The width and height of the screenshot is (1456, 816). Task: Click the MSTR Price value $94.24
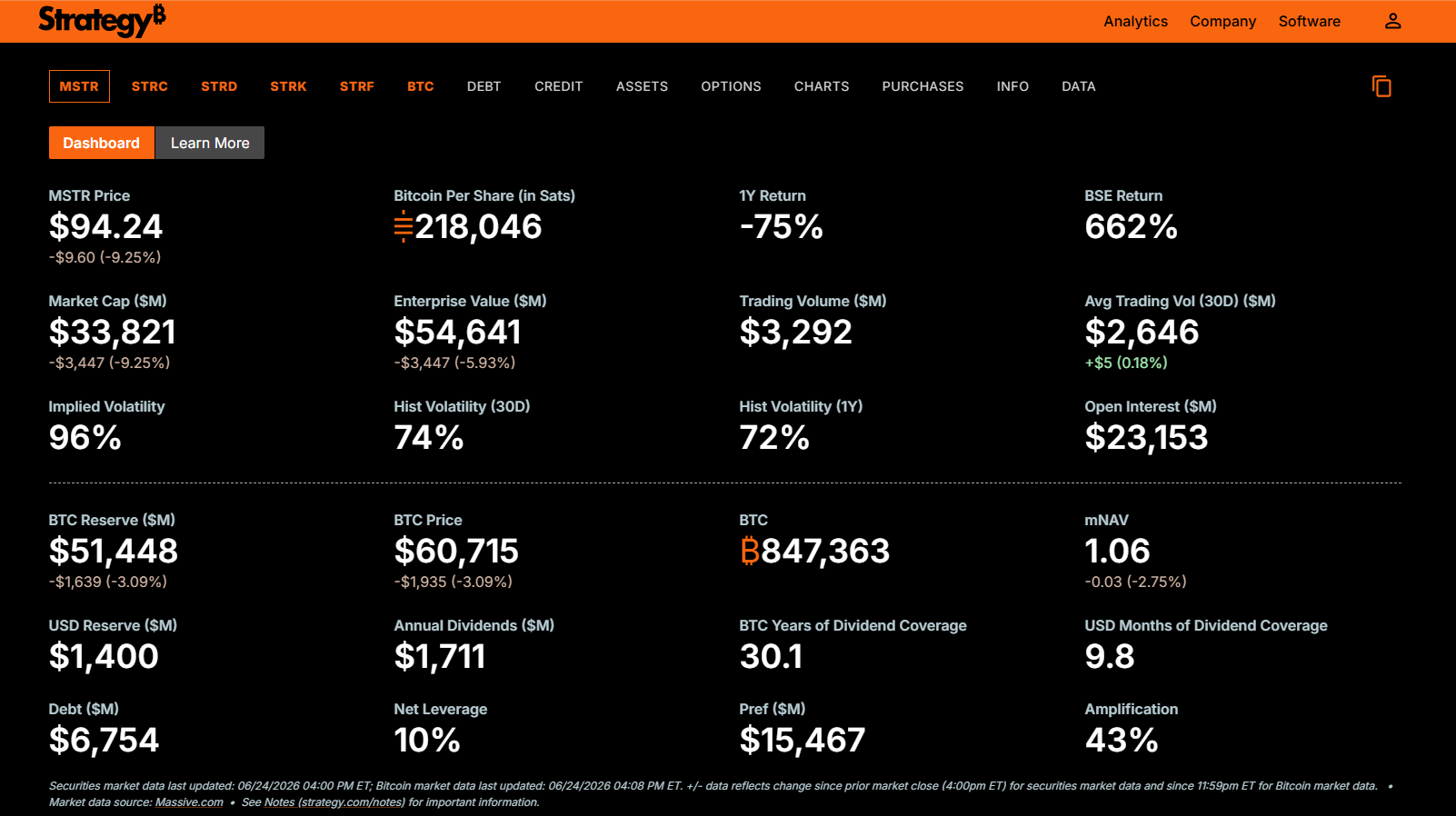click(x=105, y=226)
